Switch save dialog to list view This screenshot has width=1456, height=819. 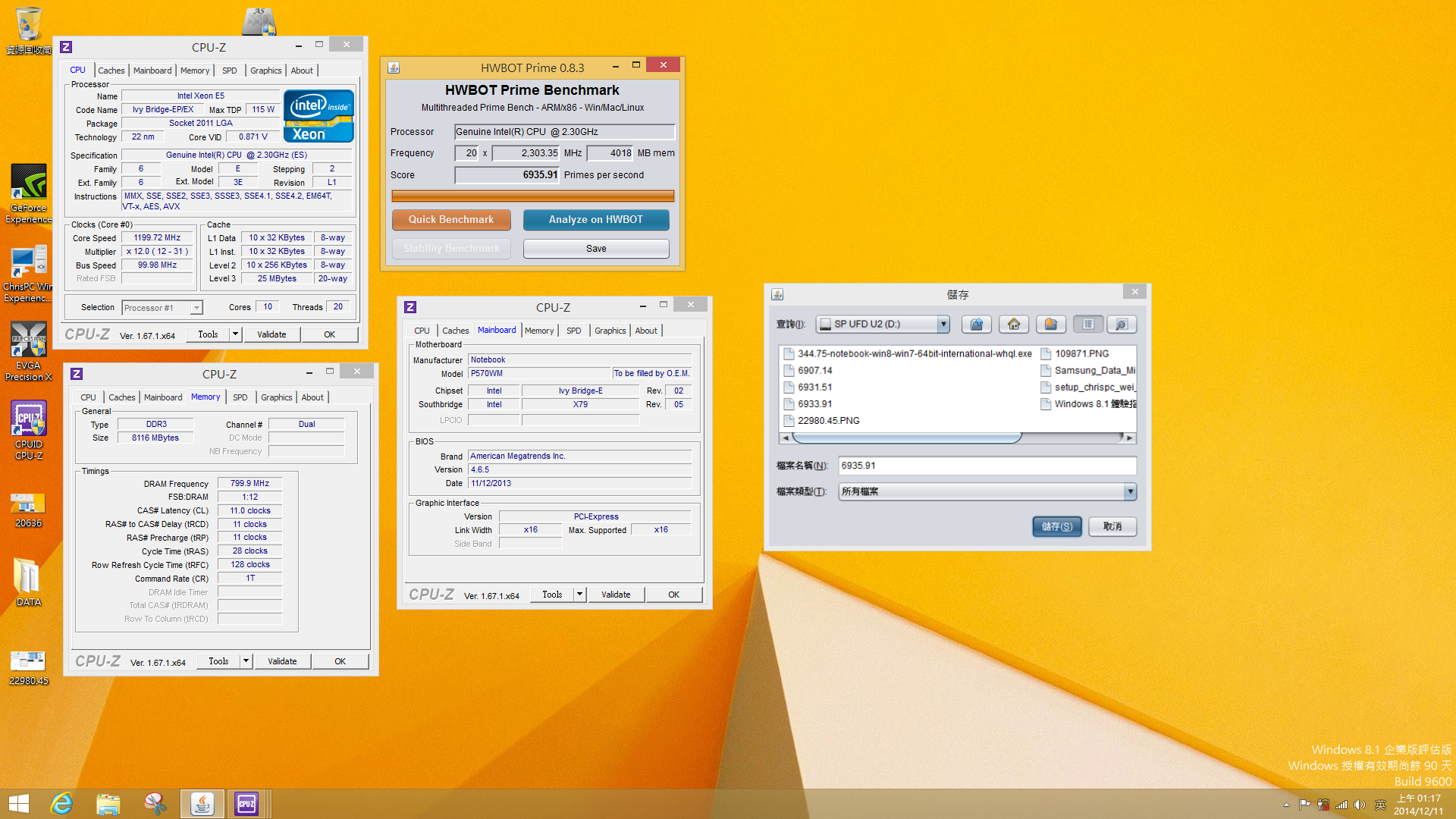click(1088, 324)
